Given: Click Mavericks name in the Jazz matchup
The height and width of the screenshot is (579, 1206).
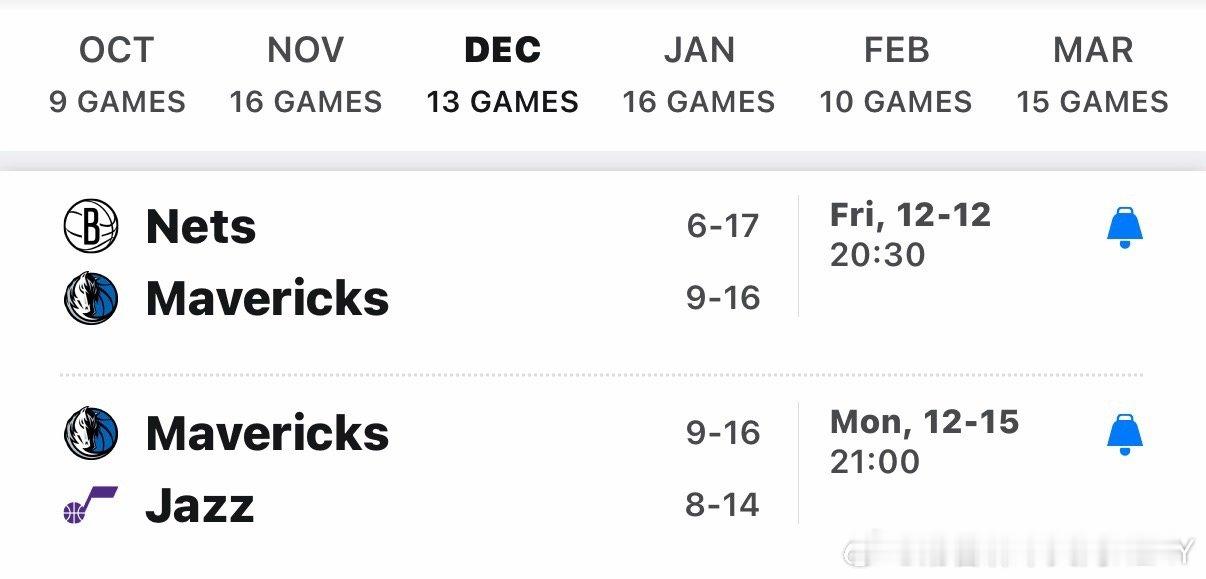Looking at the screenshot, I should coord(268,433).
